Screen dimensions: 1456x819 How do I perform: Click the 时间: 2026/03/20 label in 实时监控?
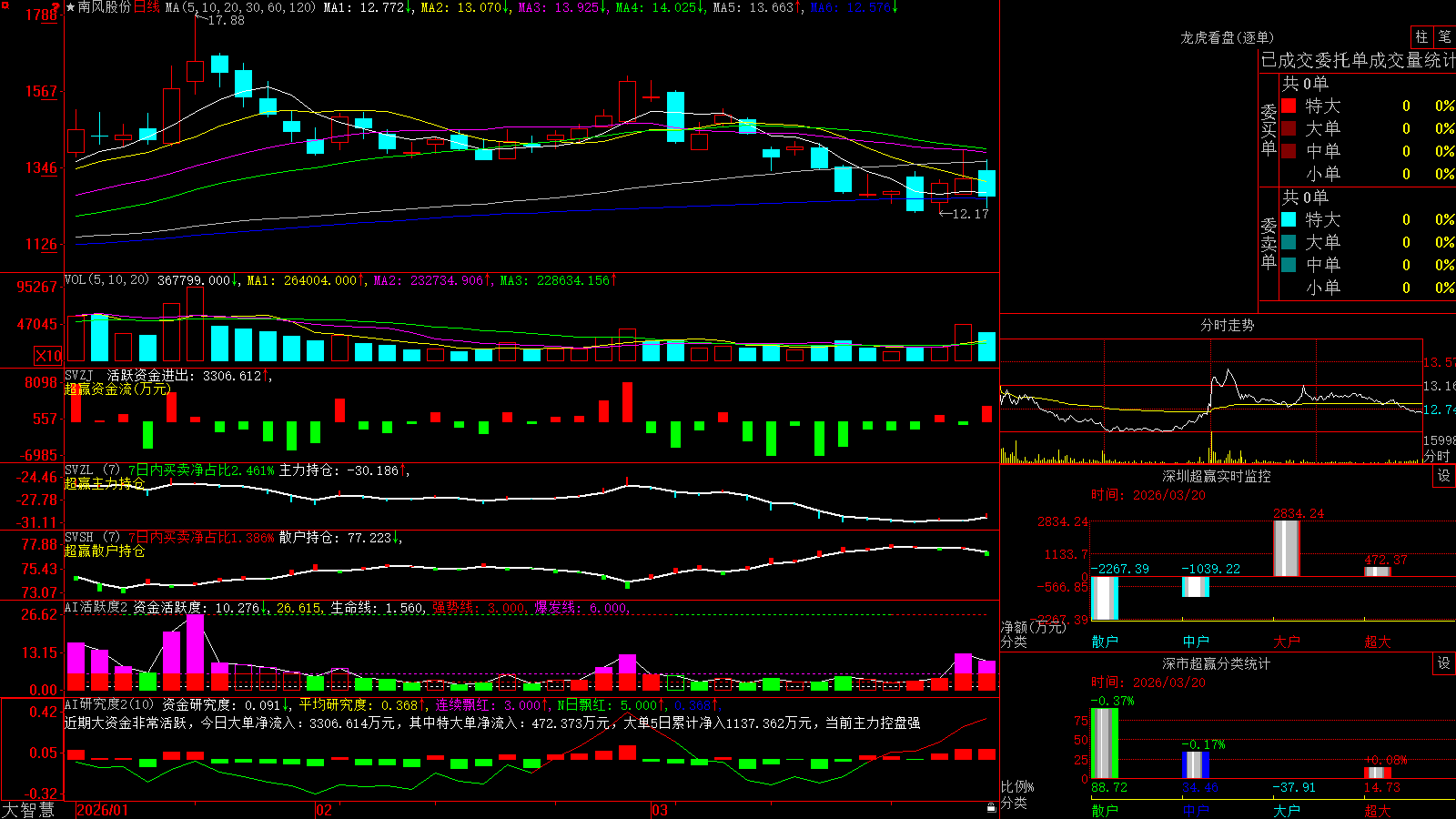pyautogui.click(x=1148, y=495)
